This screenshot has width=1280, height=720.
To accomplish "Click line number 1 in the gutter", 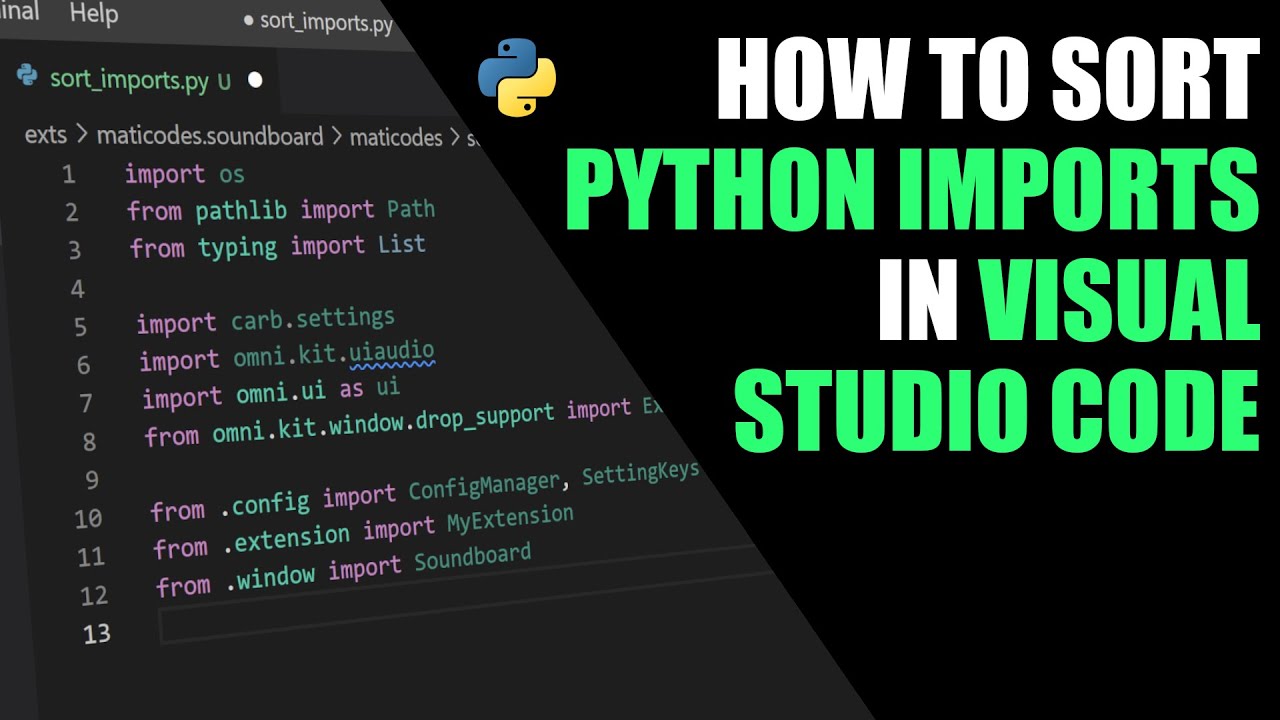I will pyautogui.click(x=68, y=175).
